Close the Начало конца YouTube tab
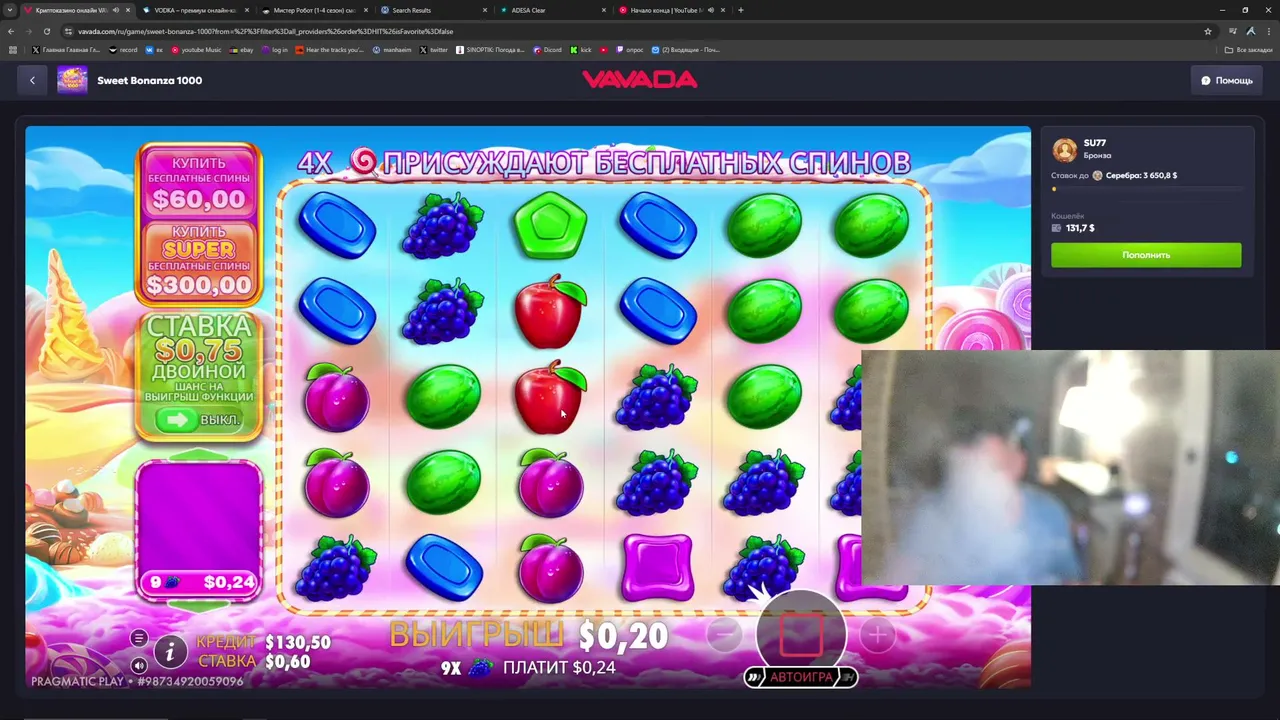The height and width of the screenshot is (720, 1280). 723,10
